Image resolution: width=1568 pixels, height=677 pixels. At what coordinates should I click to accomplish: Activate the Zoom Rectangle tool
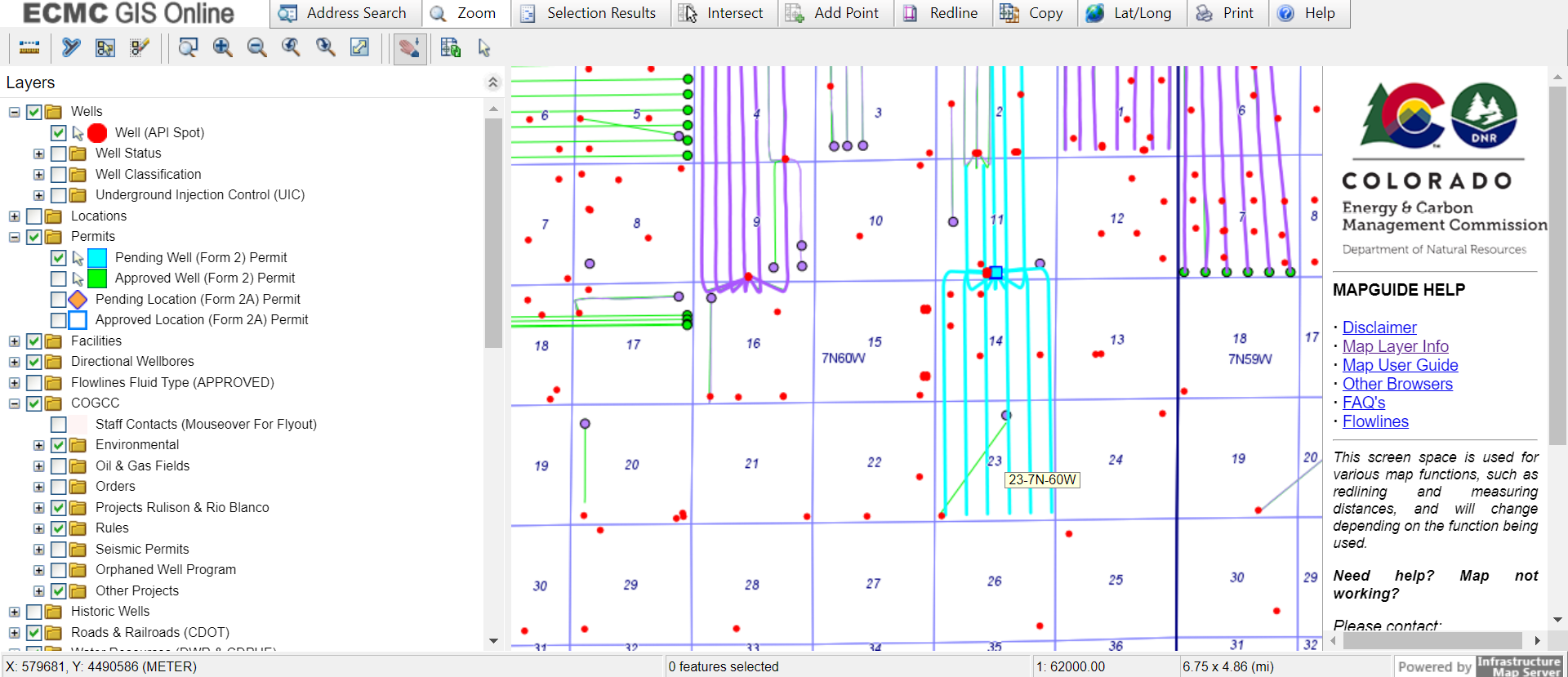(188, 48)
